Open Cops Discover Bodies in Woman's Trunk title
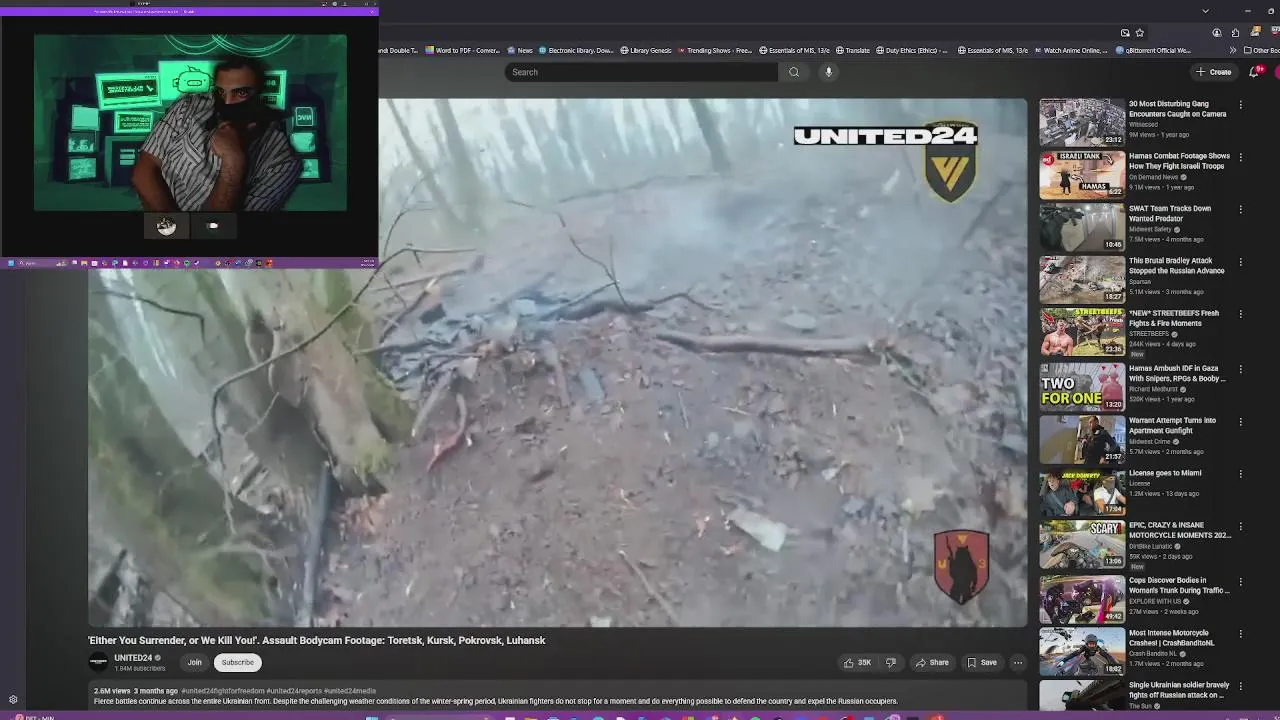1280x720 pixels. click(1179, 585)
